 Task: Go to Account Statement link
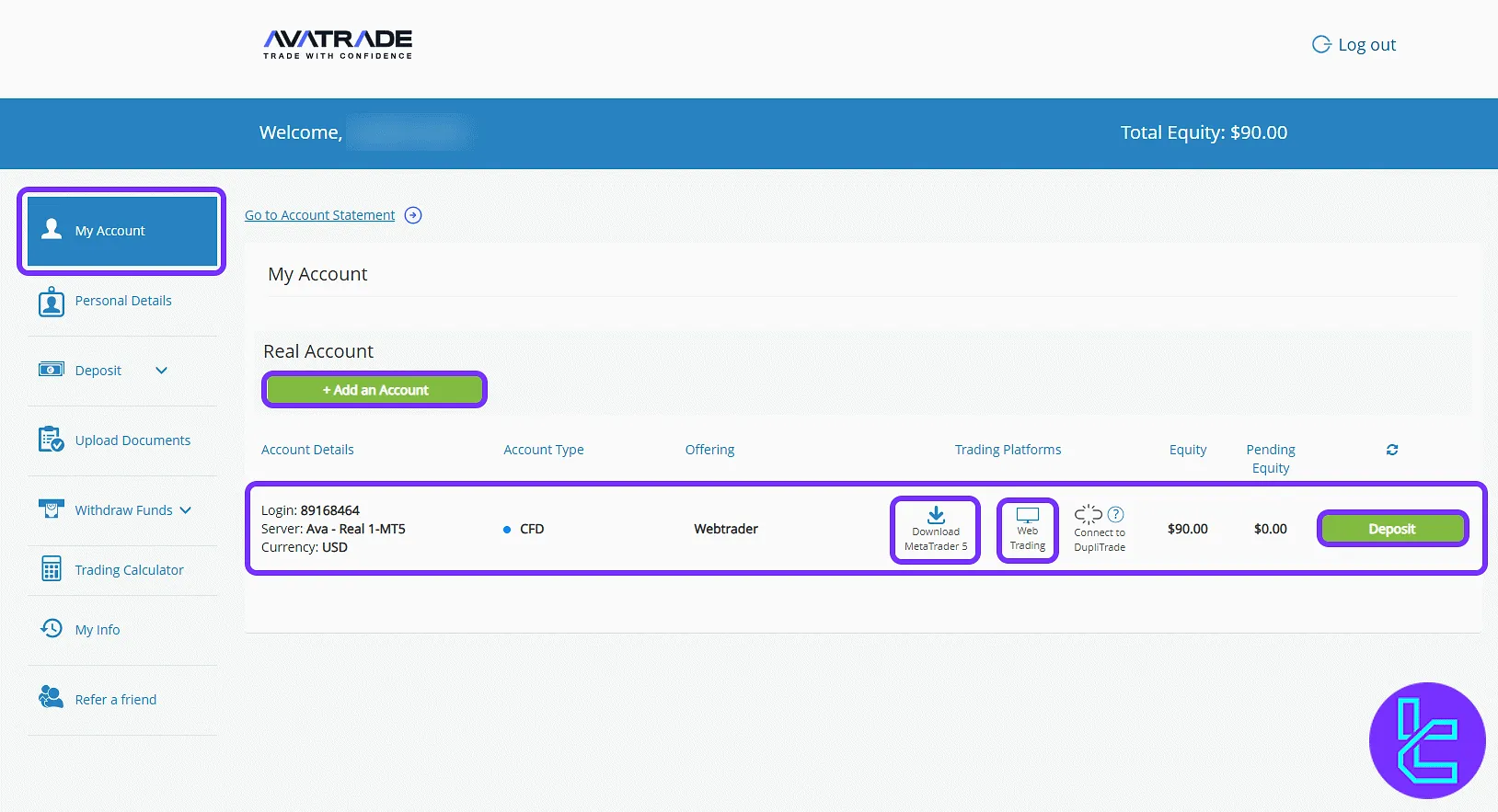[x=319, y=215]
